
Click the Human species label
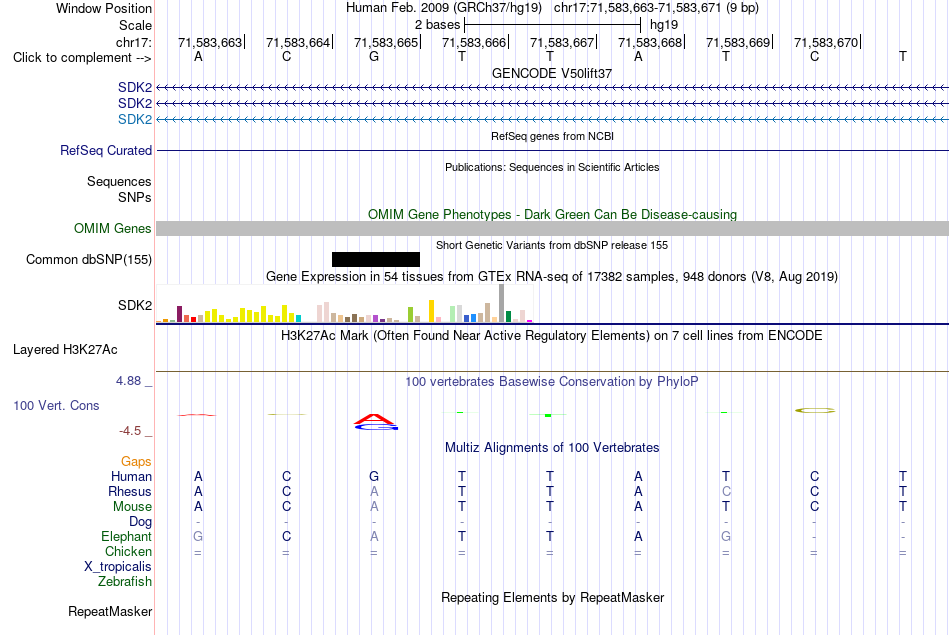coord(131,477)
